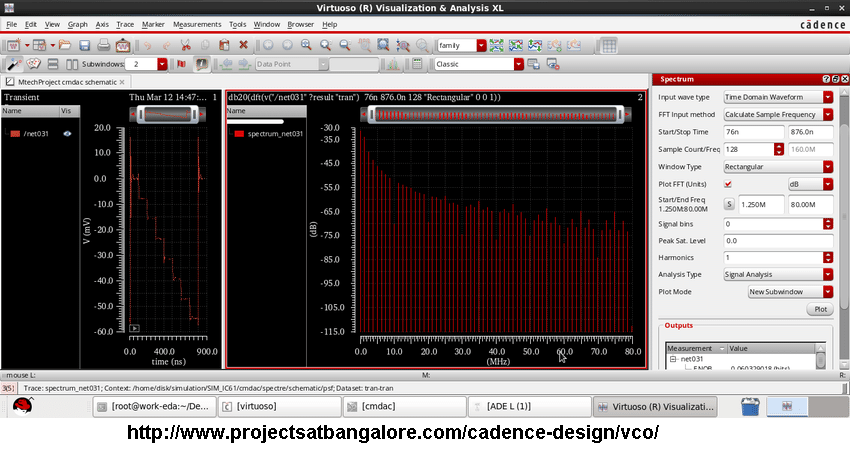Click the grid toggle icon in toolbar
862x465 pixels.
tap(609, 45)
